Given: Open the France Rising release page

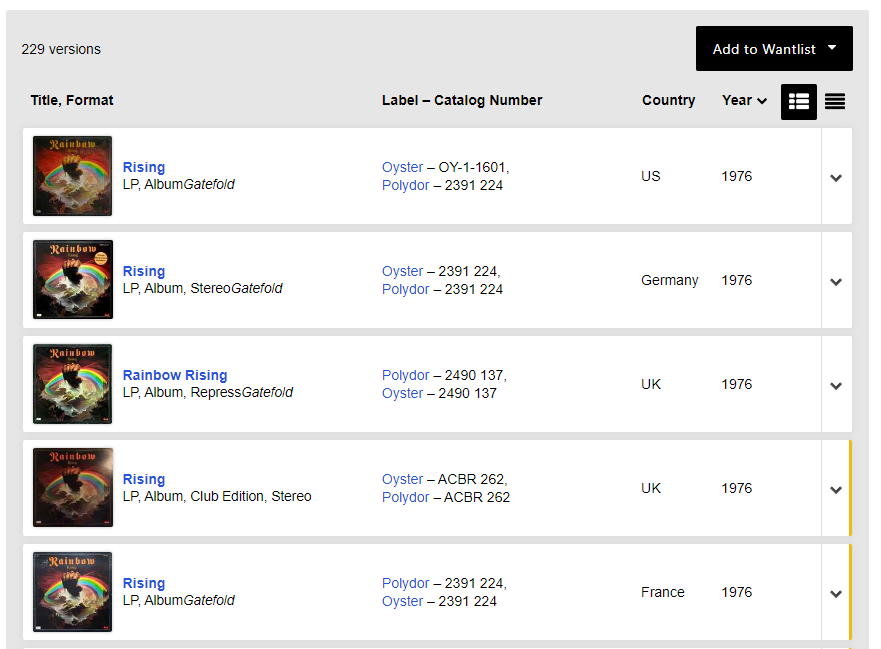Looking at the screenshot, I should pyautogui.click(x=143, y=583).
